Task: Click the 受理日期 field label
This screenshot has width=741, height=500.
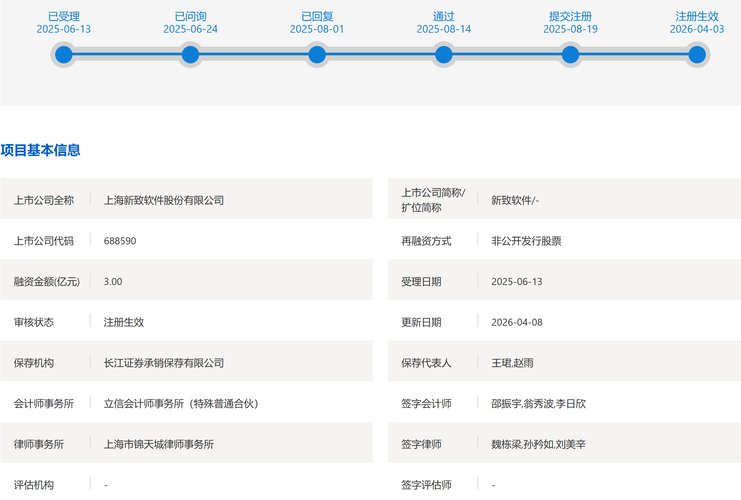Action: coord(421,282)
